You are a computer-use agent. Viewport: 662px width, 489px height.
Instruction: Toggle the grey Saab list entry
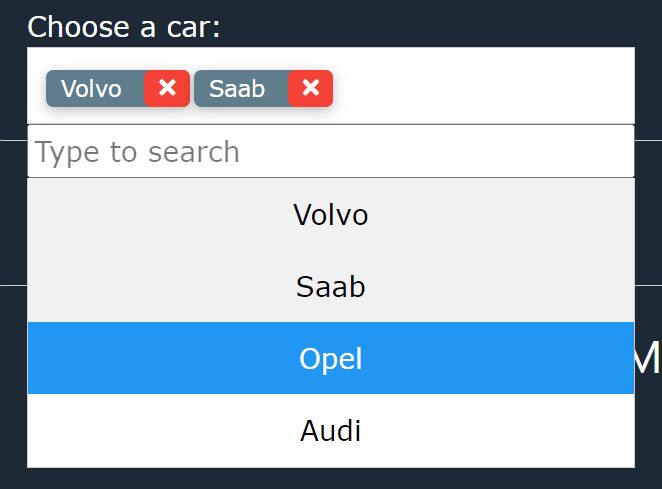coord(331,286)
